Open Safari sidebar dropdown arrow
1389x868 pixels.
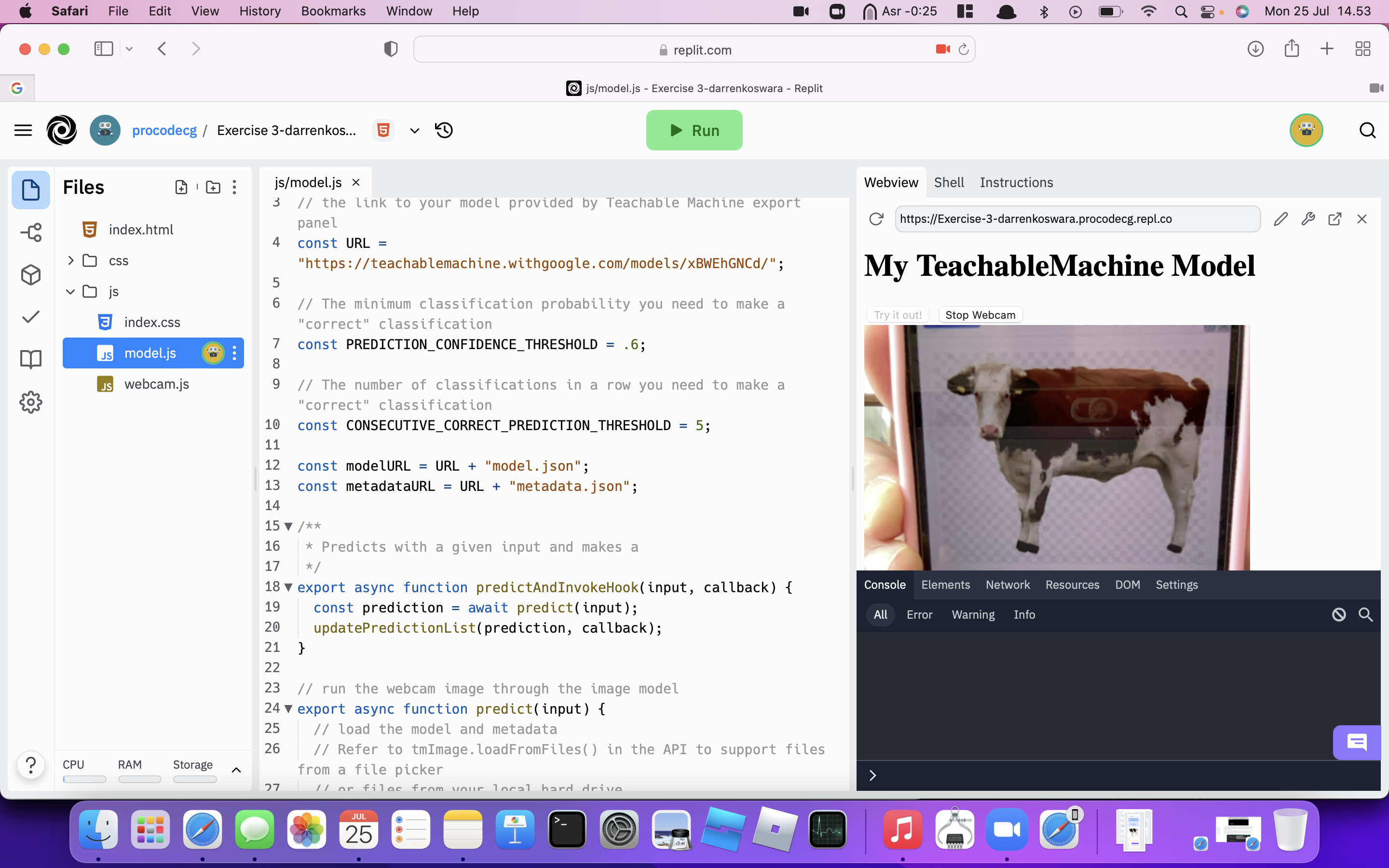(x=129, y=49)
